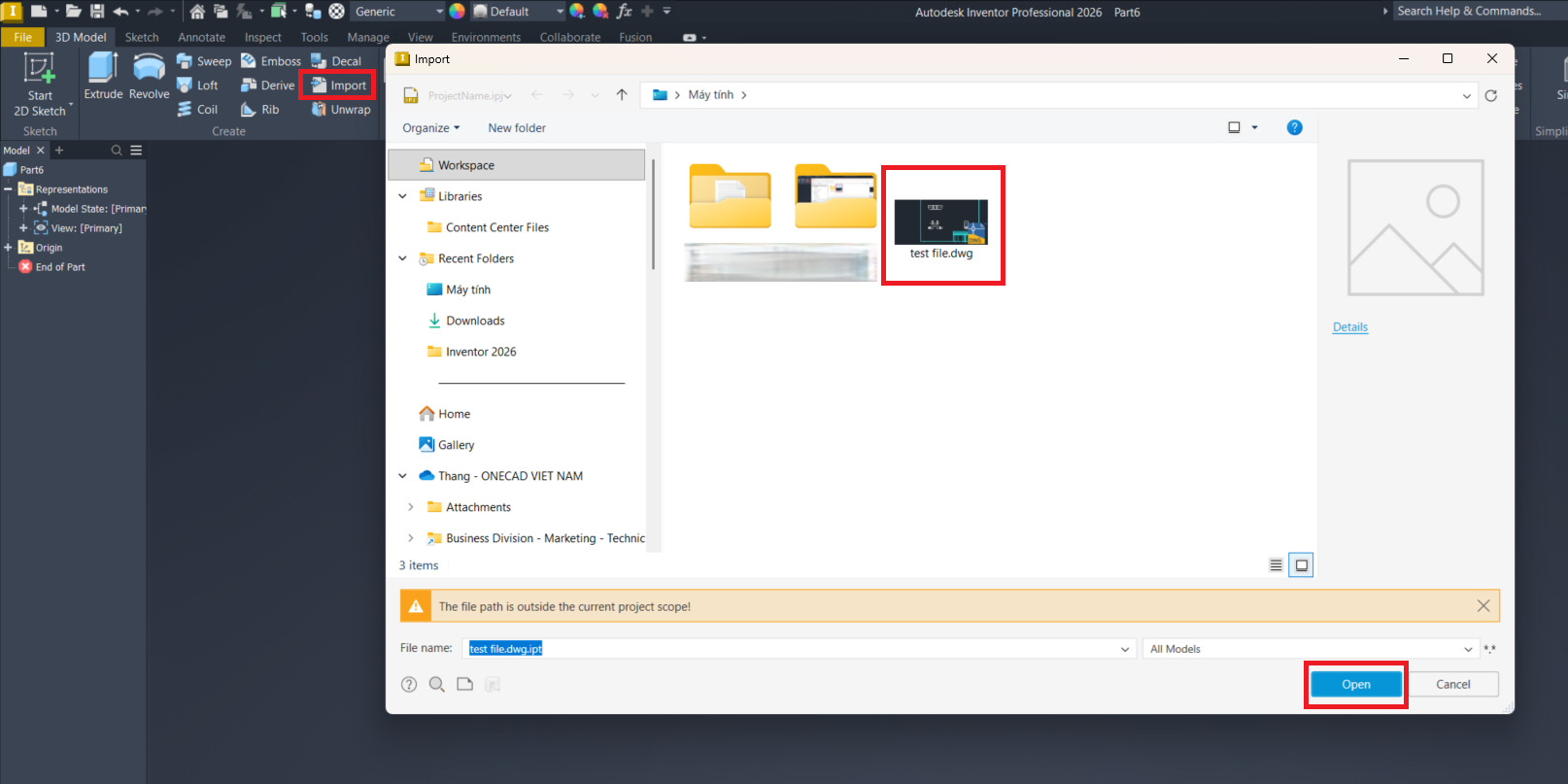This screenshot has height=784, width=1568.
Task: Go up one folder level in dialog
Action: coord(622,95)
